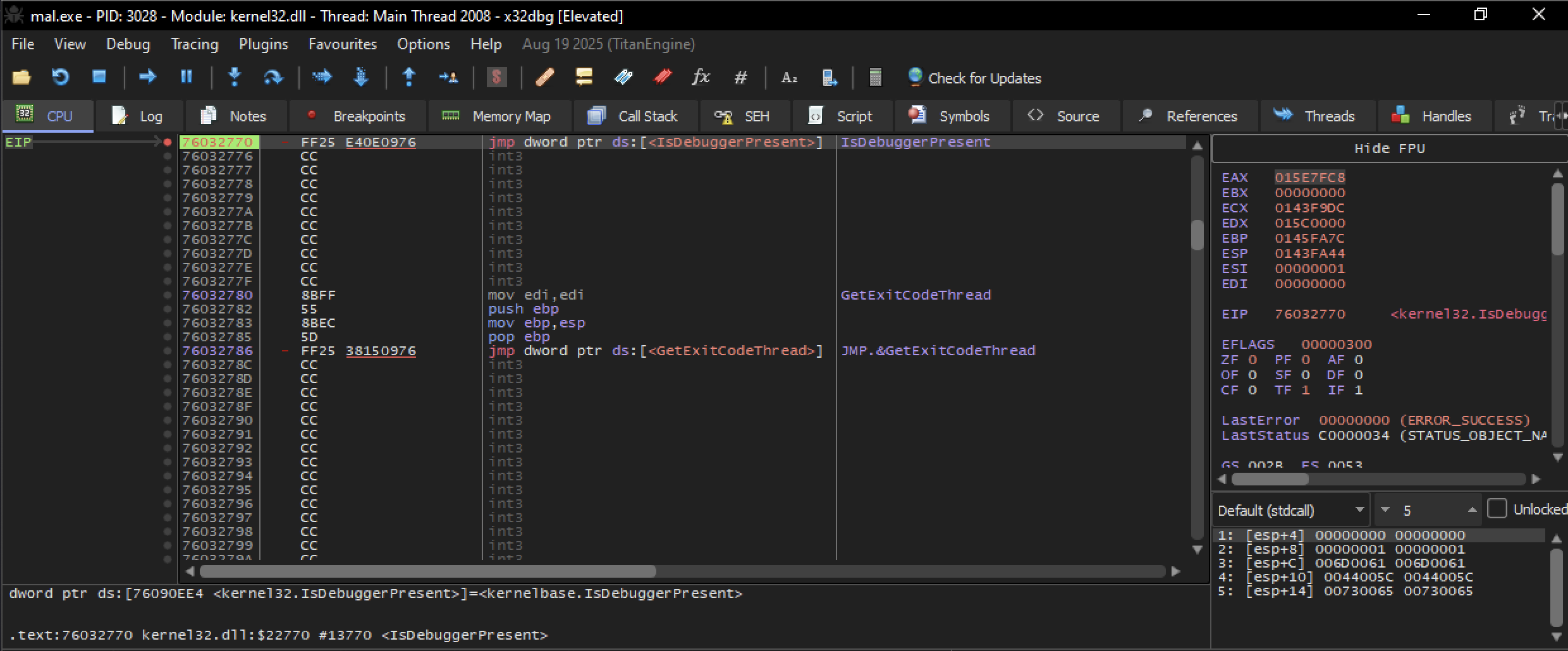
Task: Toggle ZF flag value
Action: 1253,360
